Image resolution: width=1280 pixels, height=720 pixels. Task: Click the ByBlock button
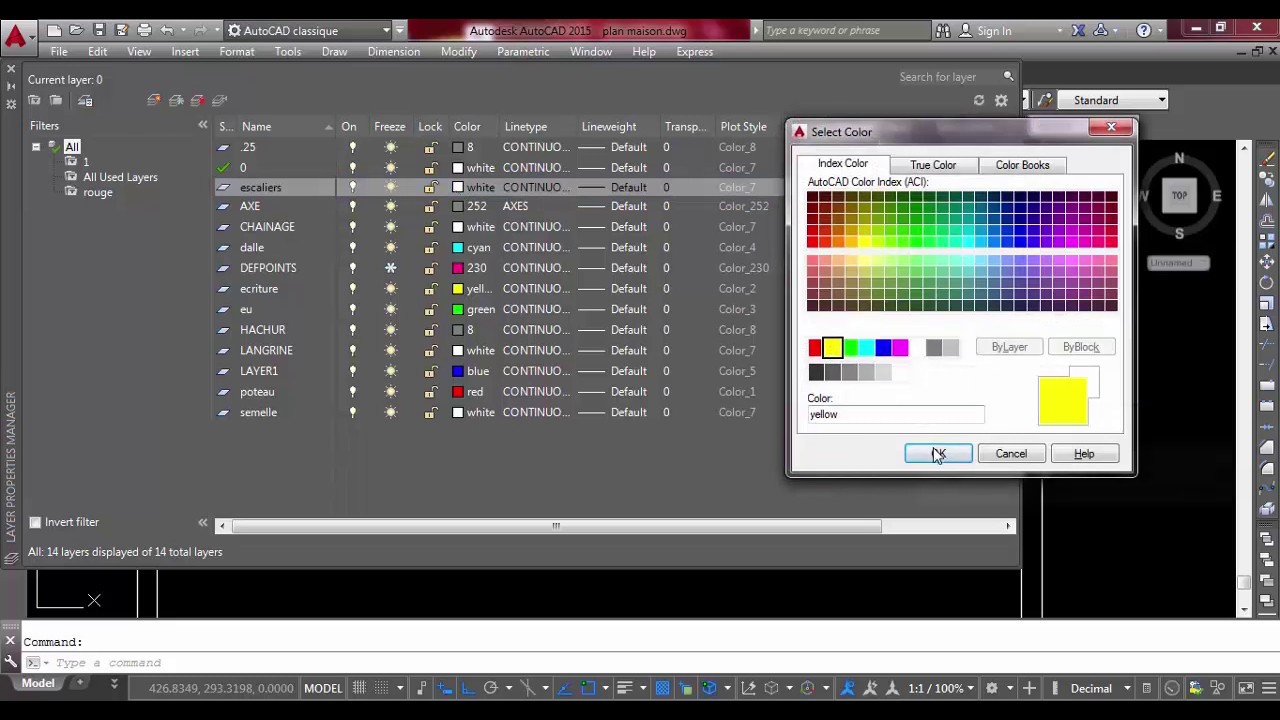tap(1081, 347)
